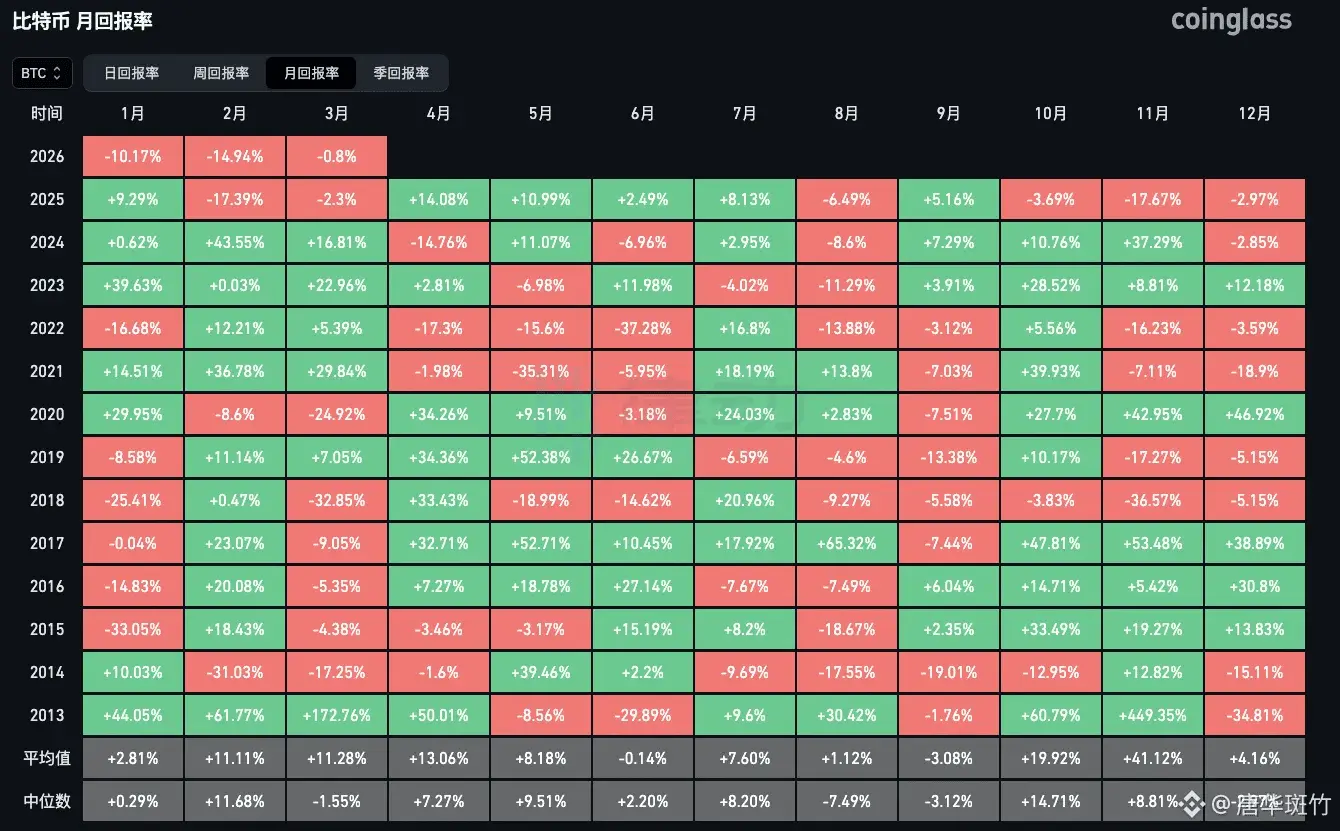Click the +172.76% cell in 2013
Viewport: 1340px width, 831px height.
coord(337,715)
